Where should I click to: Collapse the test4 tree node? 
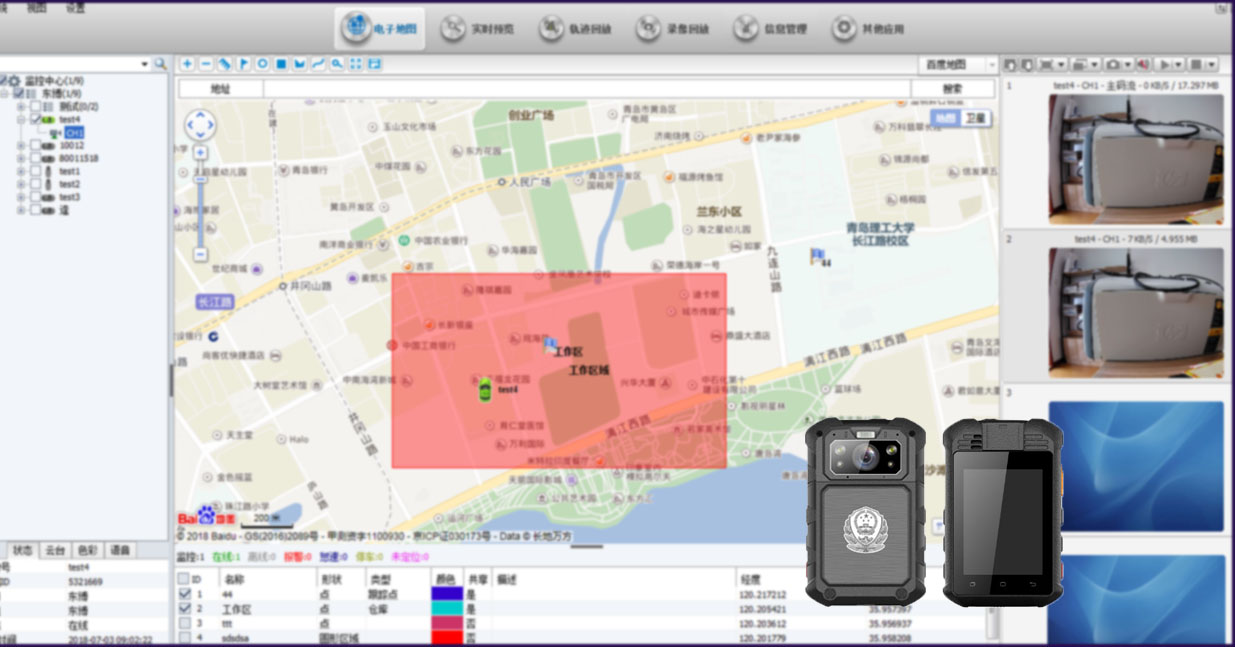point(22,119)
